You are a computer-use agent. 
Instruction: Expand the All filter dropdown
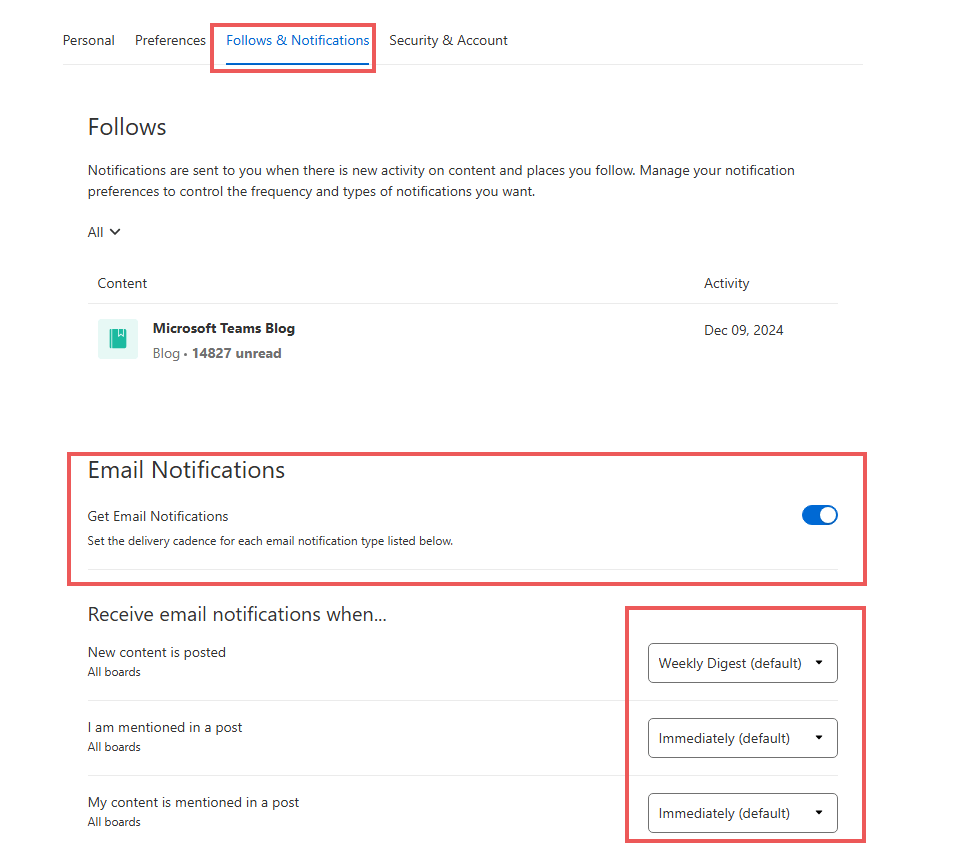point(104,232)
